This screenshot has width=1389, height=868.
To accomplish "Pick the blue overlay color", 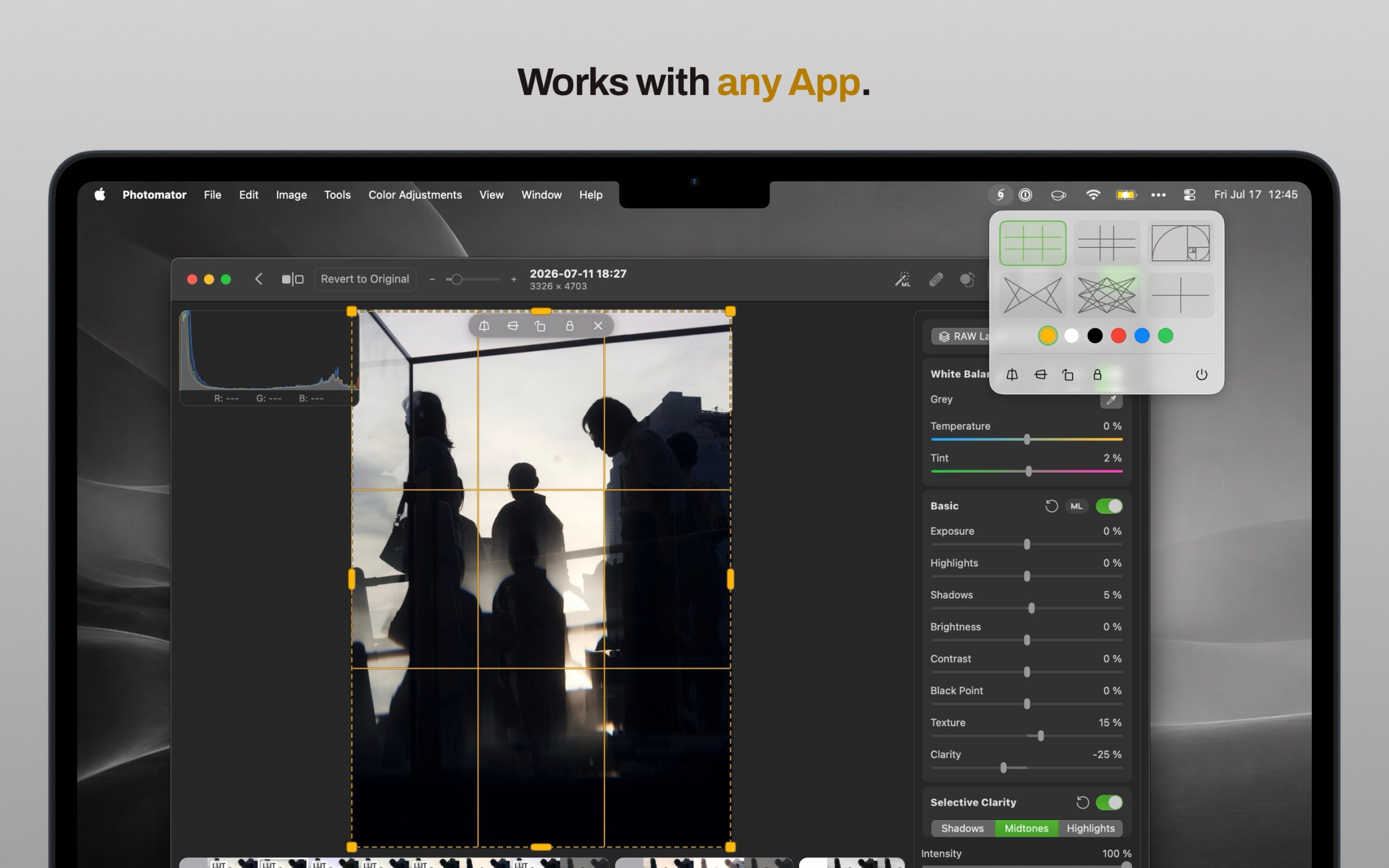I will coord(1142,336).
